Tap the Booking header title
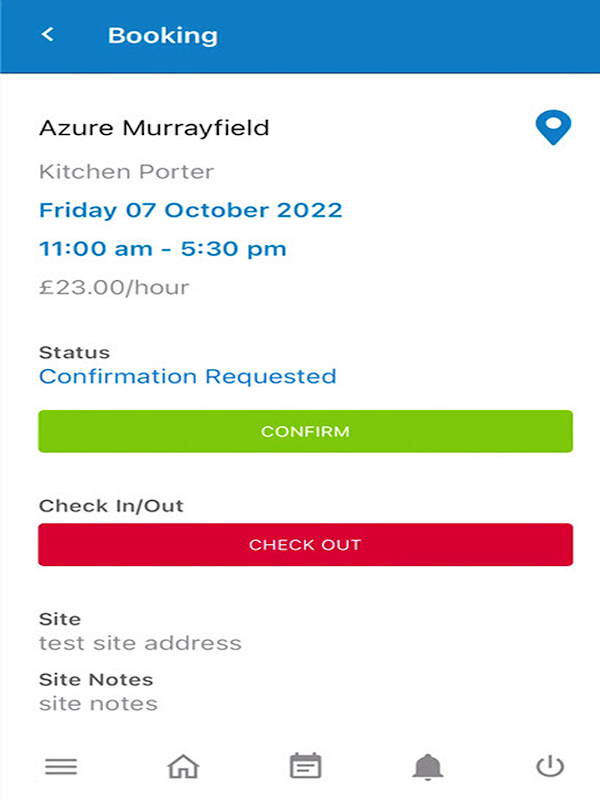This screenshot has width=600, height=800. tap(163, 36)
